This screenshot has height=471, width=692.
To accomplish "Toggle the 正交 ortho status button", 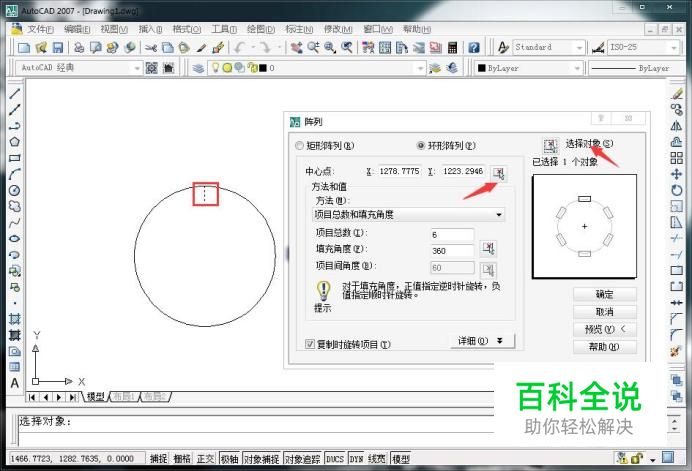I will point(205,459).
